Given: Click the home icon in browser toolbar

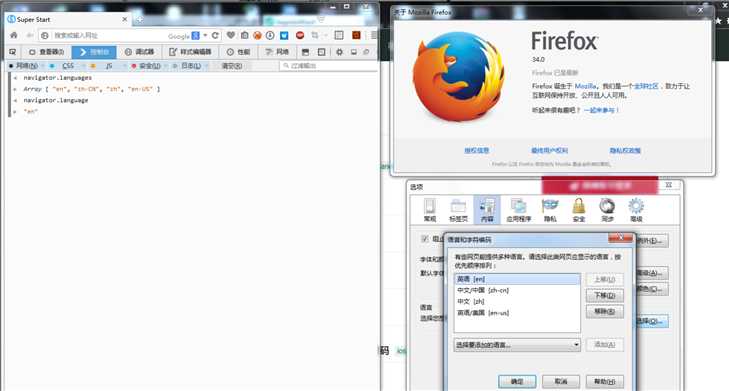Looking at the screenshot, I should click(x=13, y=35).
